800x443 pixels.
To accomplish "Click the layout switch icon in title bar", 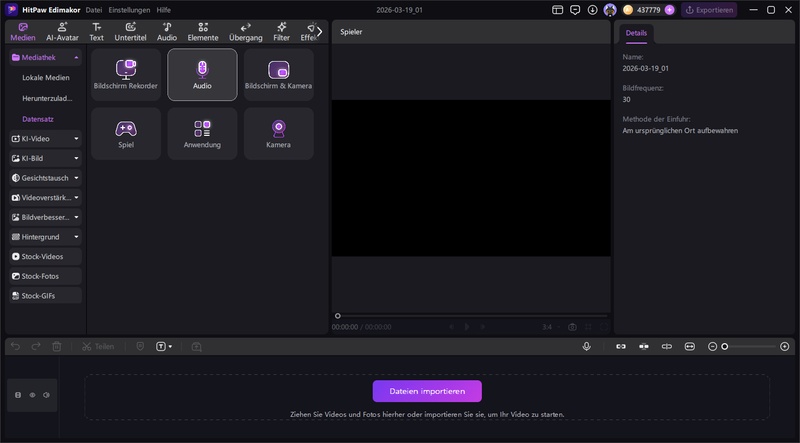I will pyautogui.click(x=558, y=10).
